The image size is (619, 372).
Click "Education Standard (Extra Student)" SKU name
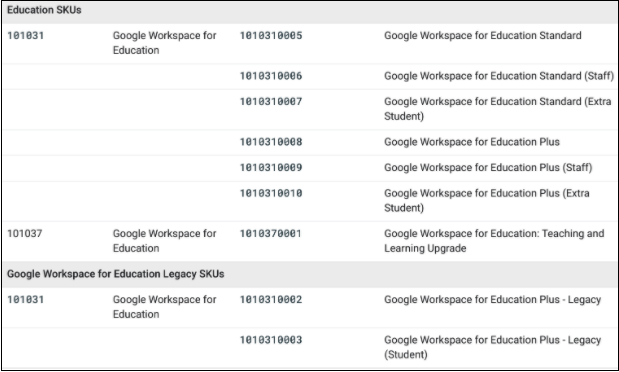point(498,109)
